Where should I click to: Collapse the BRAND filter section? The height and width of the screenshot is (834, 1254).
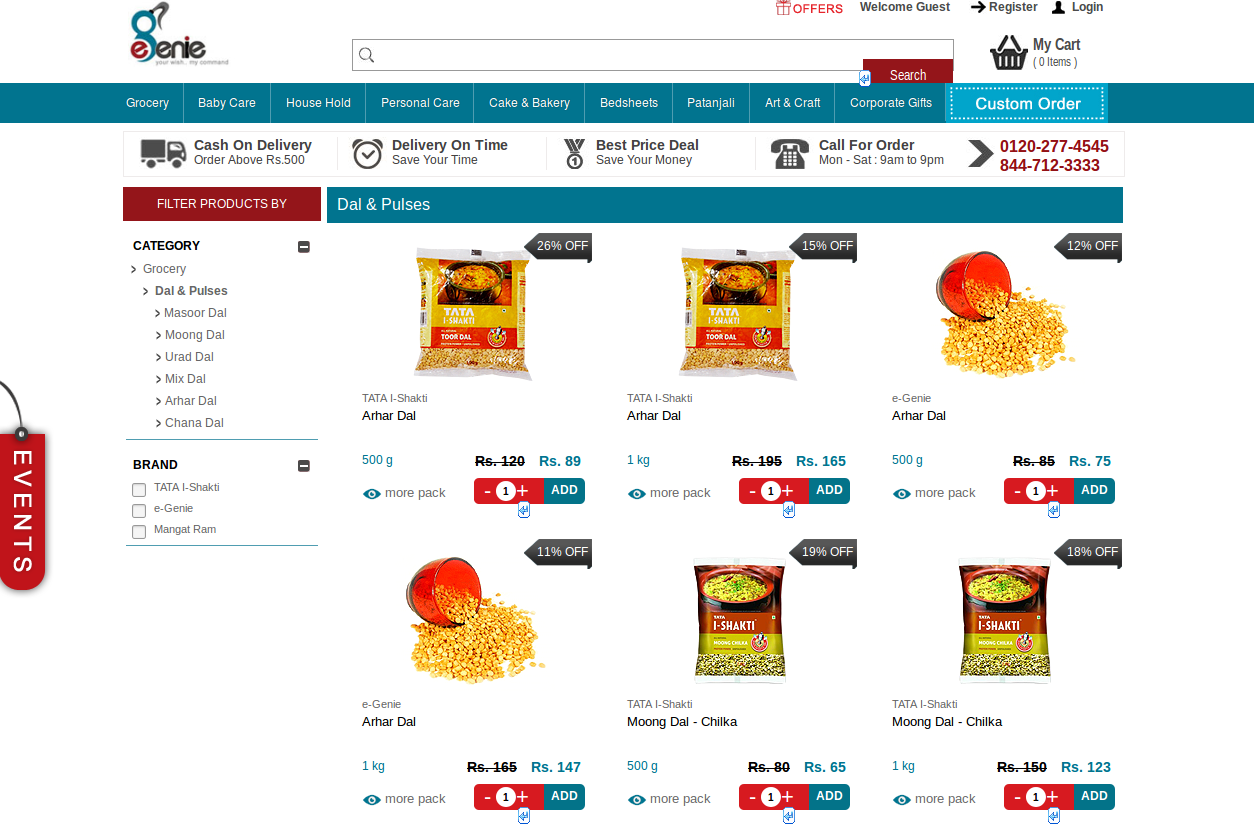(x=304, y=466)
